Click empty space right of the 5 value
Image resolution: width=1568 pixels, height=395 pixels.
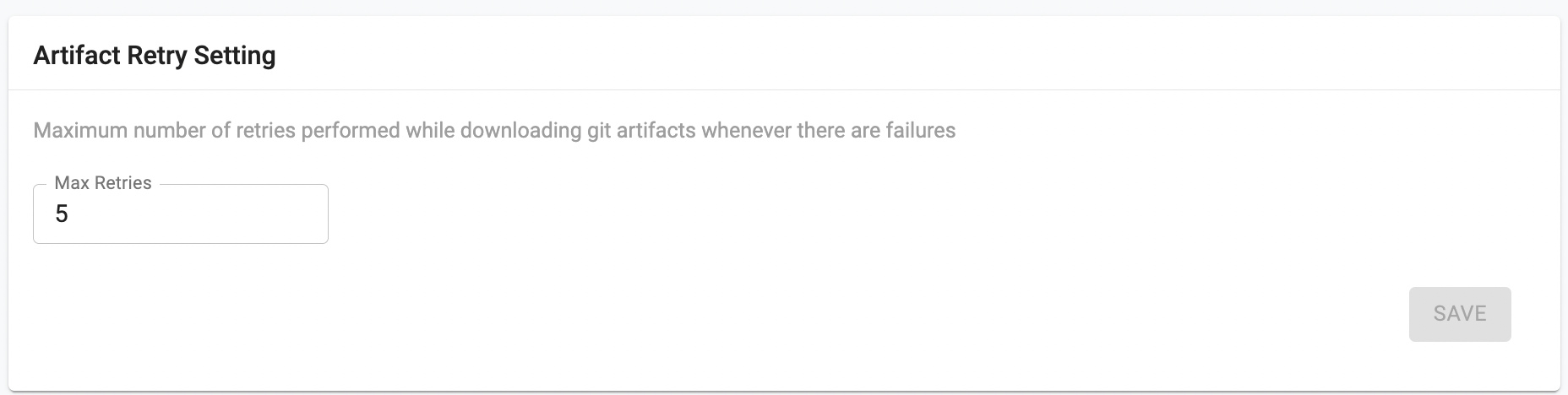point(211,214)
